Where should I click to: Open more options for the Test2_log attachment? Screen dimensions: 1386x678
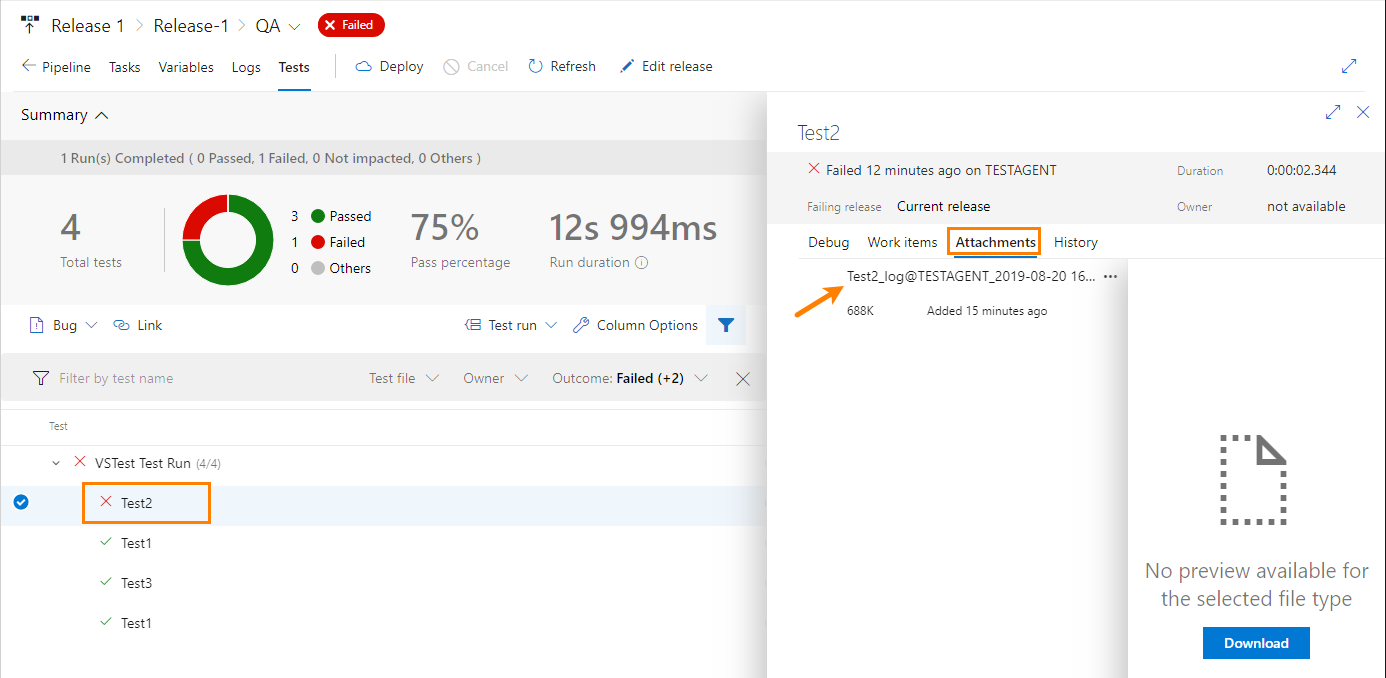click(1109, 276)
